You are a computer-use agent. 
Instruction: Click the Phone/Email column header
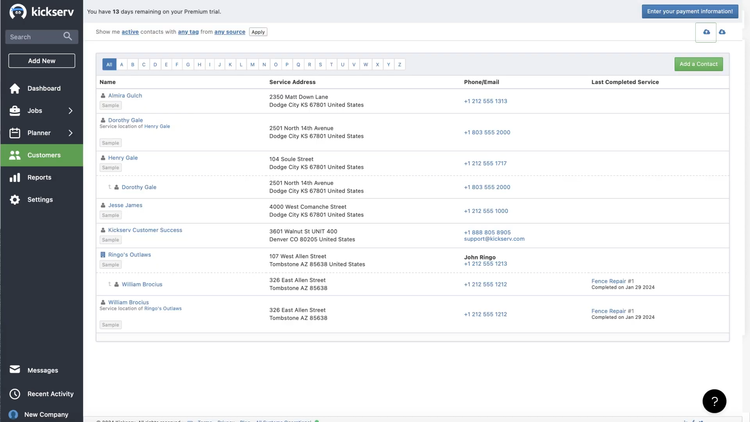click(481, 82)
